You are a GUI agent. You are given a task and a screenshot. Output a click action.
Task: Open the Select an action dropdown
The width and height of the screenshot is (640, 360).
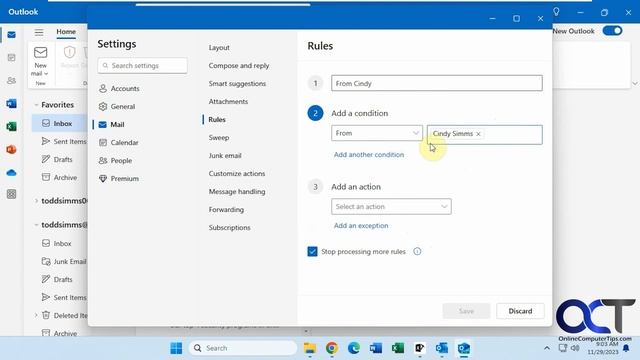[x=391, y=207]
